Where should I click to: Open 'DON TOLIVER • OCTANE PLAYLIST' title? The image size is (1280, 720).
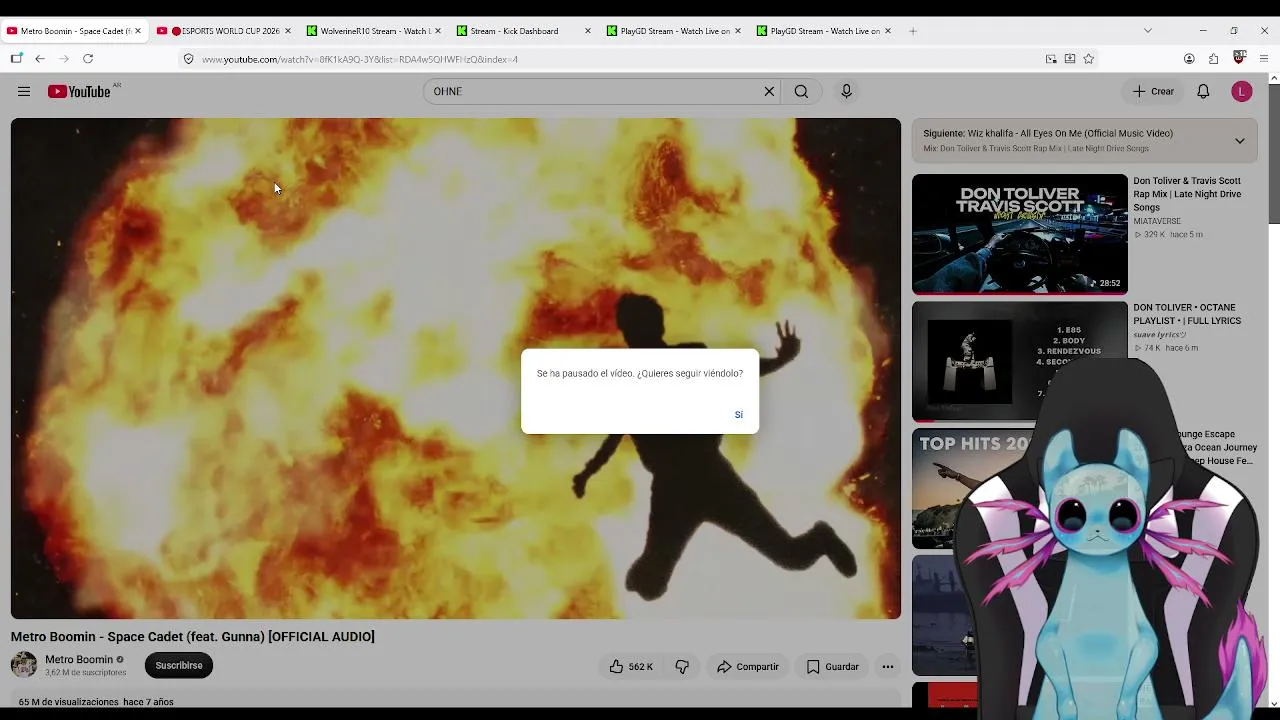pos(1187,314)
